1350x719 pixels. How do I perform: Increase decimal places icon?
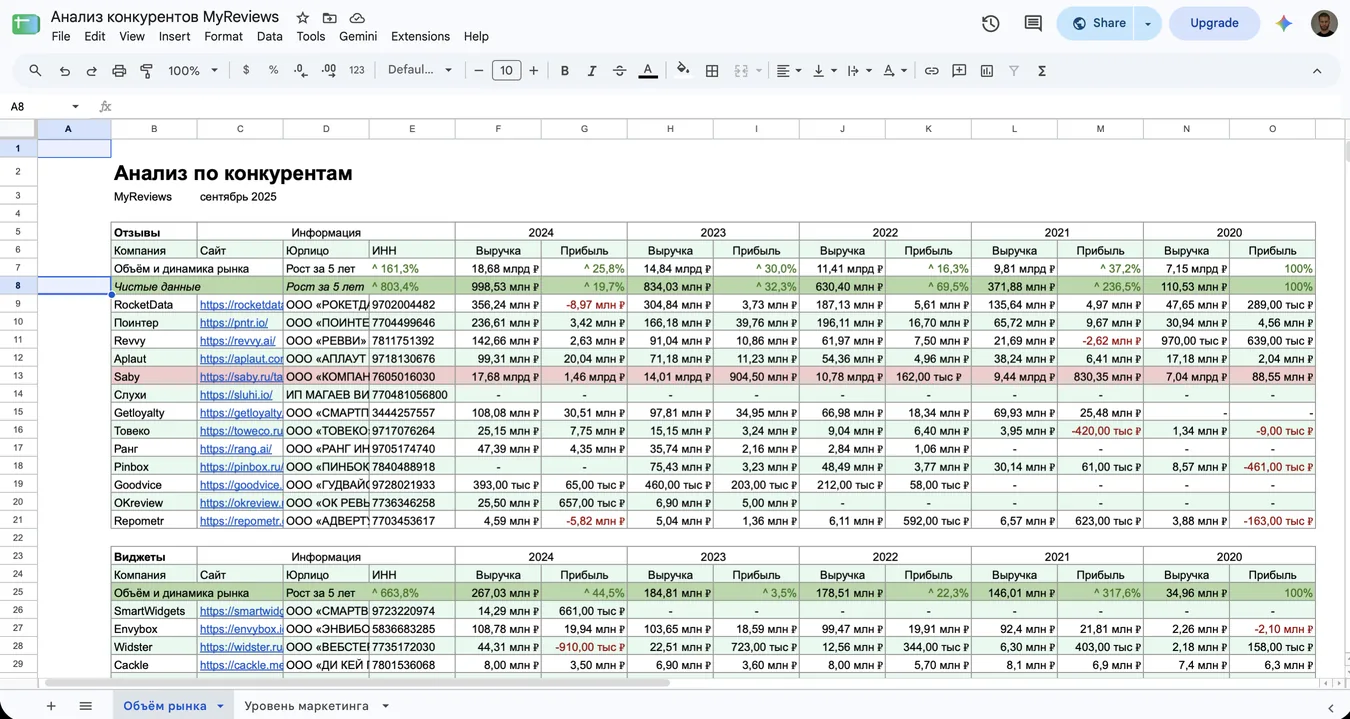pos(329,71)
